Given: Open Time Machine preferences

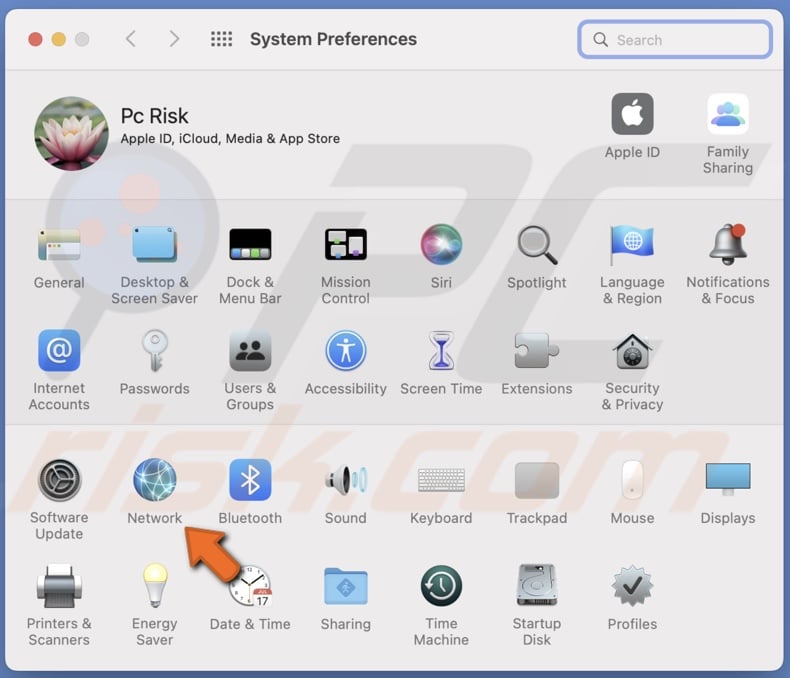Looking at the screenshot, I should (441, 586).
